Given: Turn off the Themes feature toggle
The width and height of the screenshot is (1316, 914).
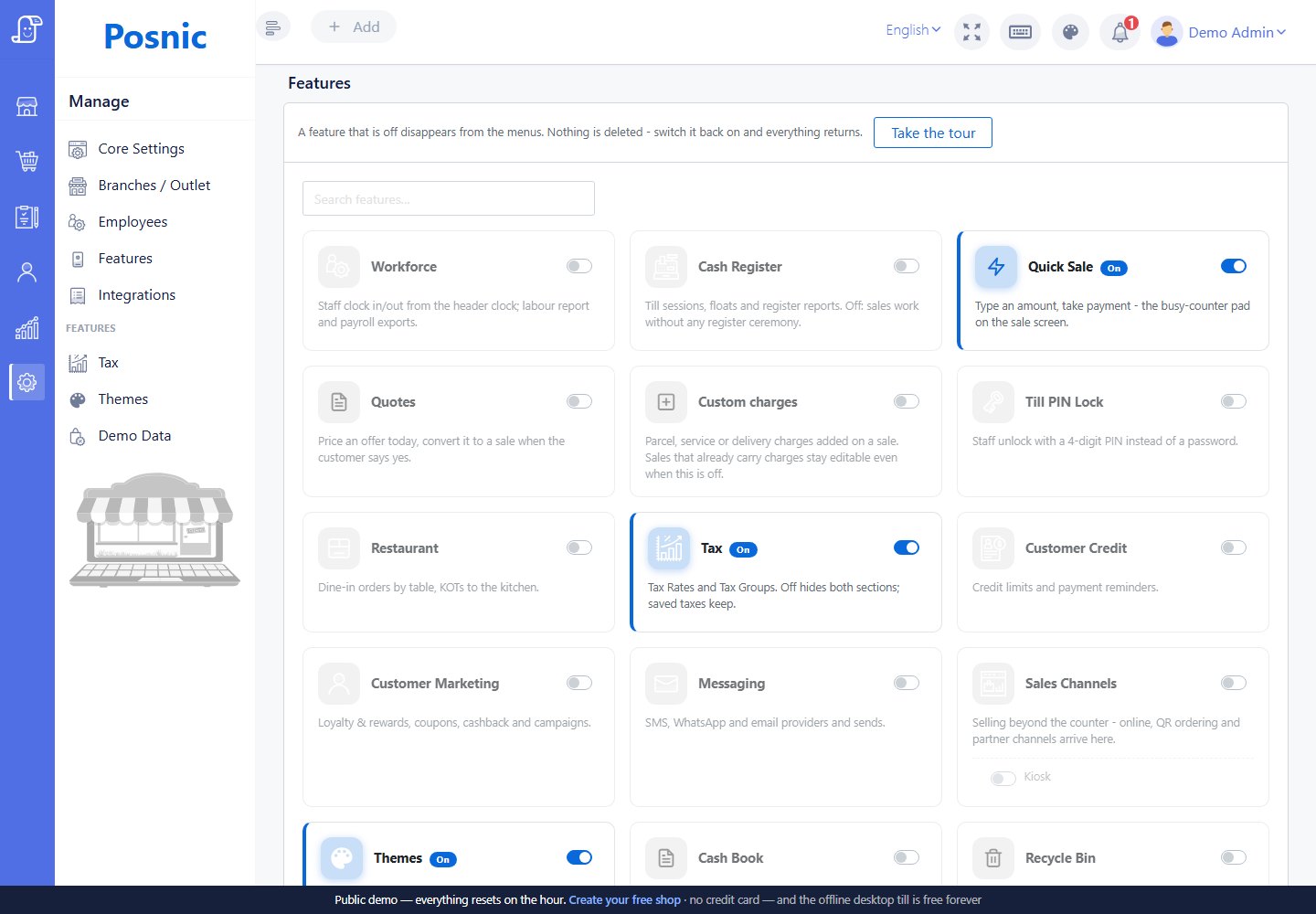Looking at the screenshot, I should point(579,857).
